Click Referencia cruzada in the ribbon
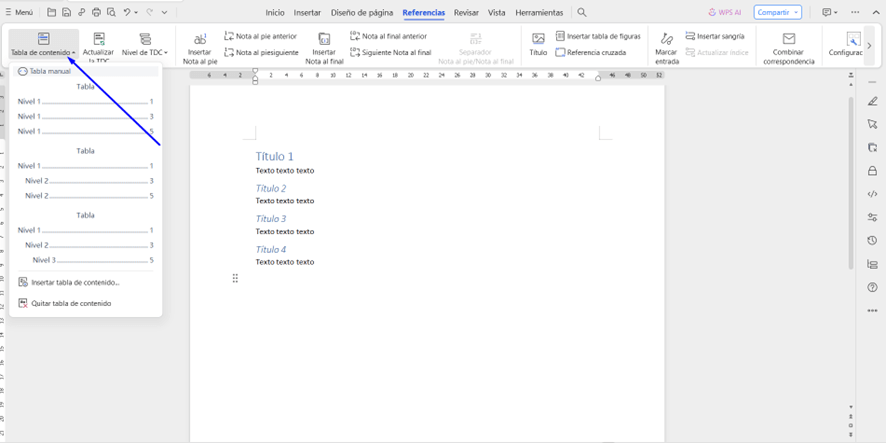 (x=590, y=53)
